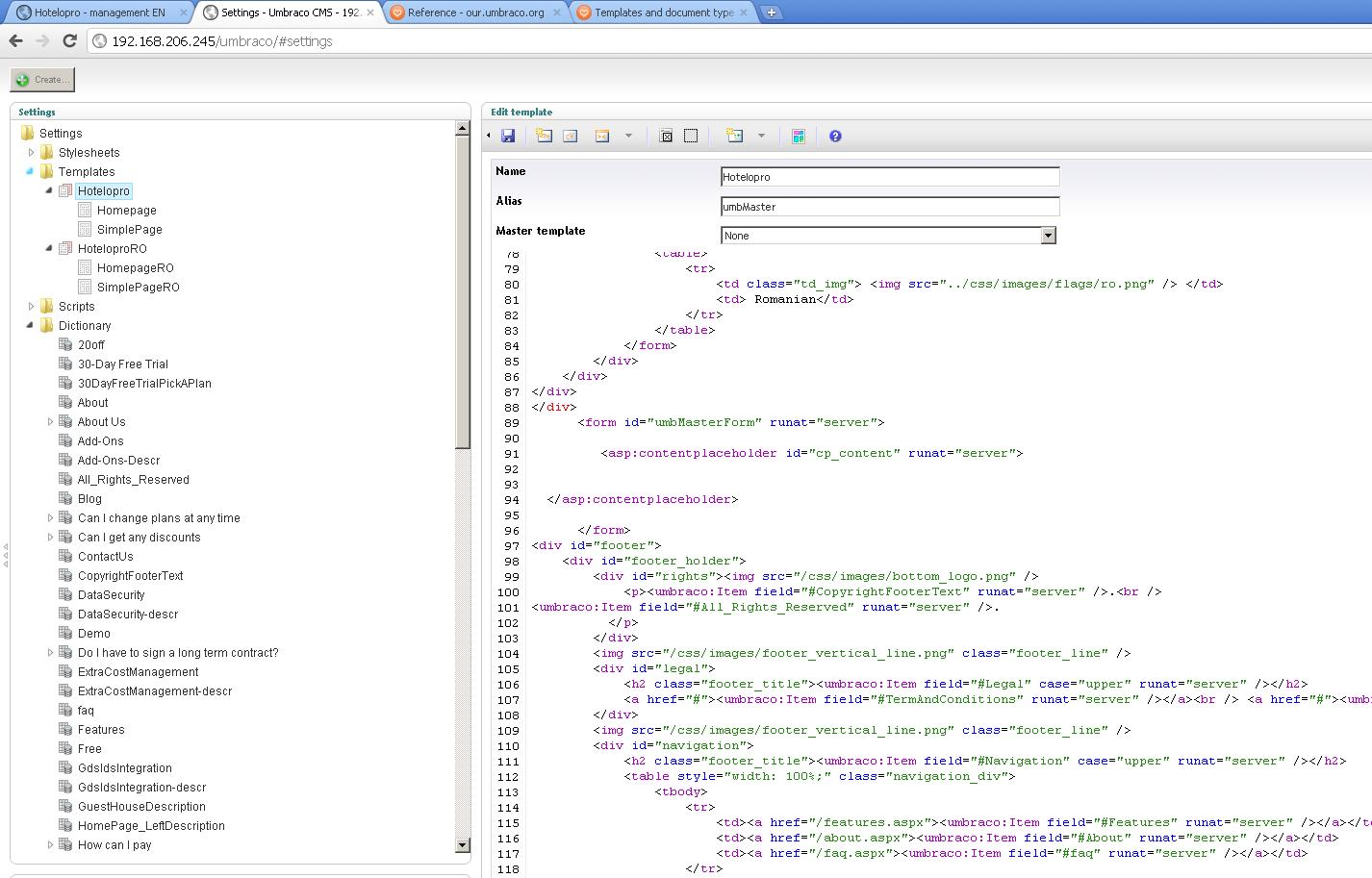Open the SimplePageRO template

click(138, 287)
